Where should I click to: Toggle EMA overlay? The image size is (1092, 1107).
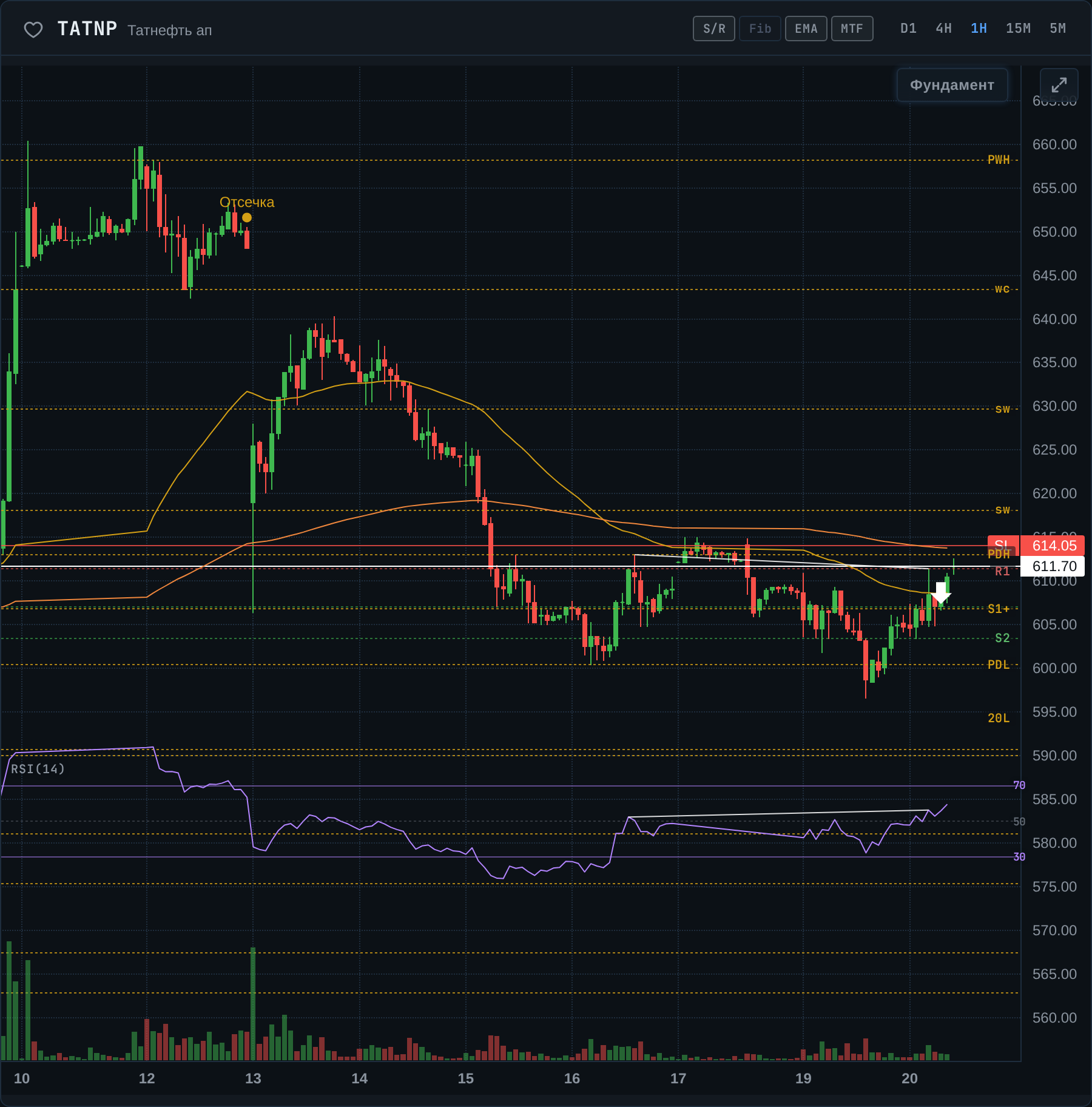click(x=806, y=29)
